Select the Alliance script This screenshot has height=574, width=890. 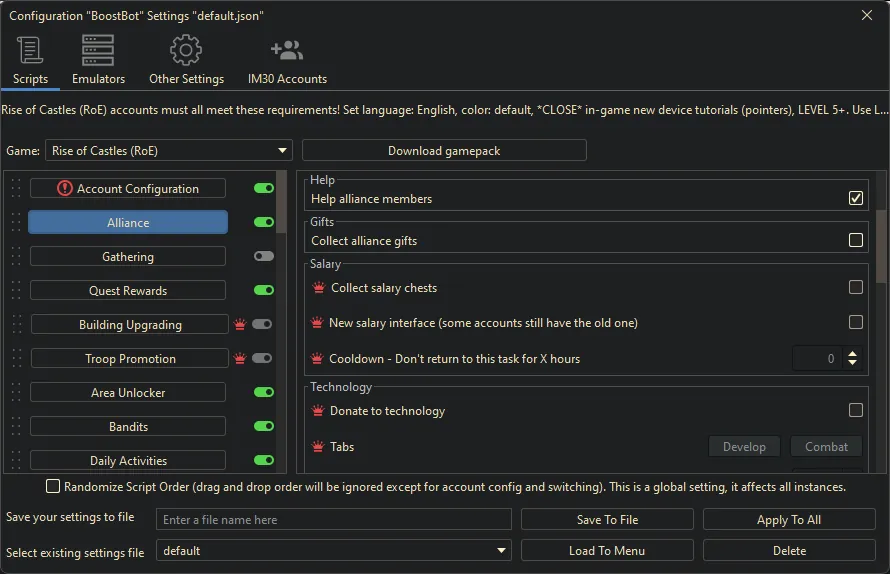[x=128, y=222]
